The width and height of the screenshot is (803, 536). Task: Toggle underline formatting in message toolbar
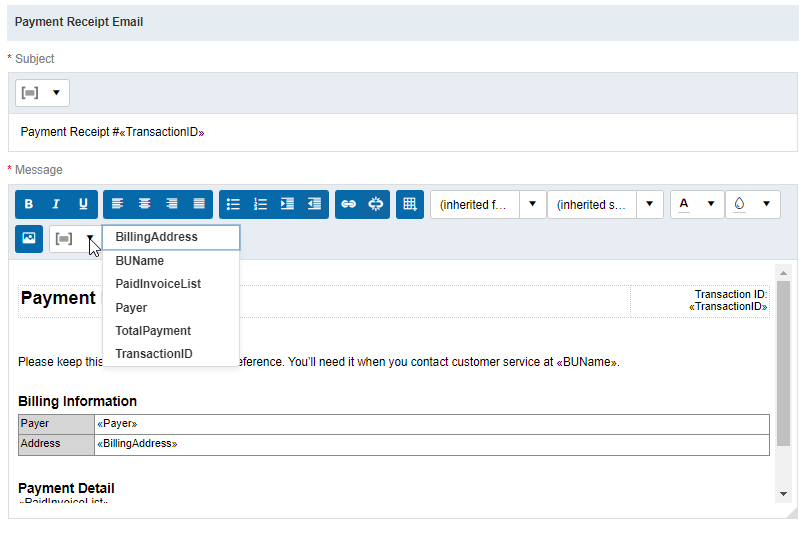[x=83, y=204]
